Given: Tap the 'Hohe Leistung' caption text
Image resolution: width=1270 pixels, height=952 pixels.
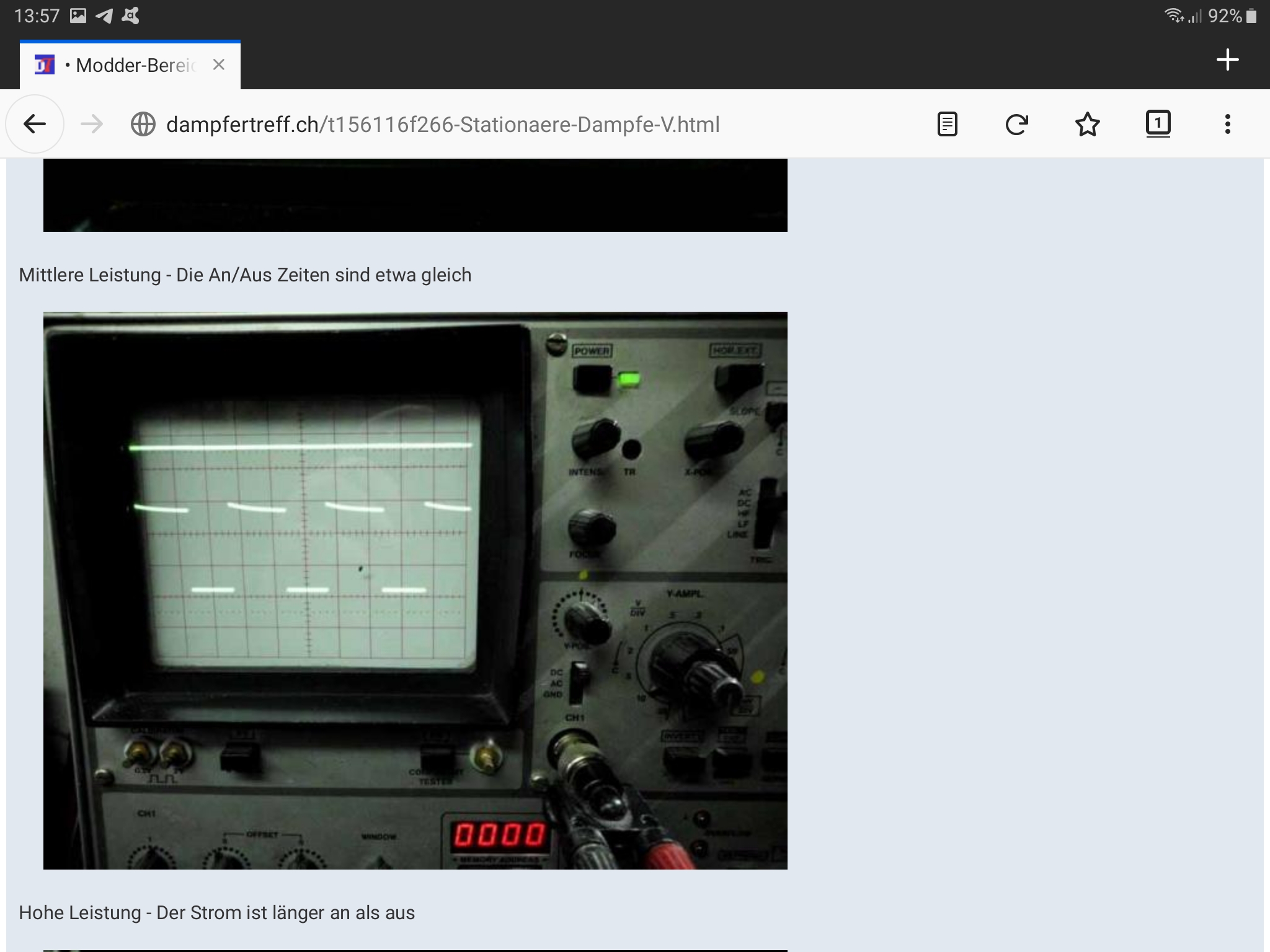Looking at the screenshot, I should point(216,912).
